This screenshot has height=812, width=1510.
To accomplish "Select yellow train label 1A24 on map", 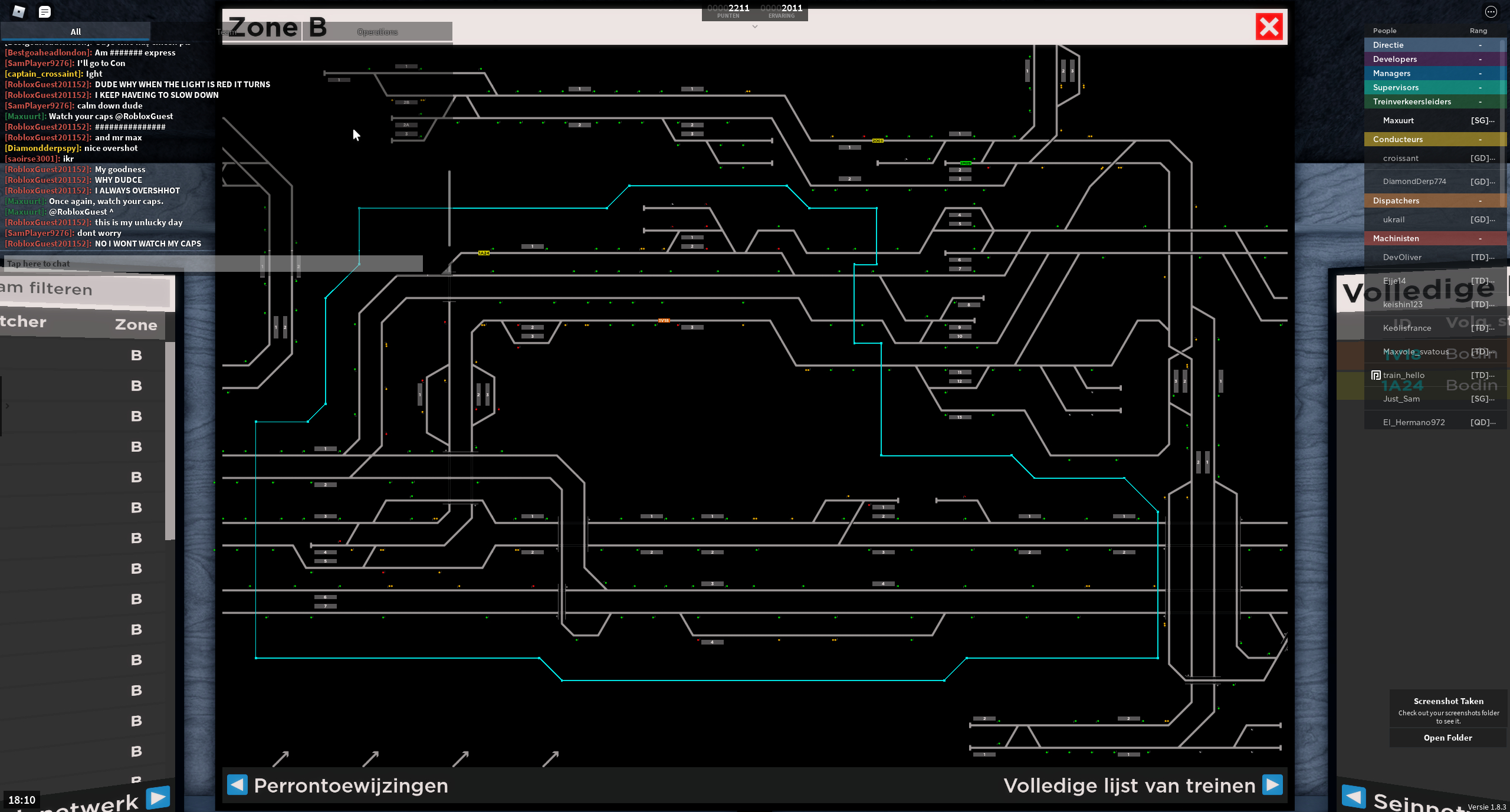I will pyautogui.click(x=484, y=253).
